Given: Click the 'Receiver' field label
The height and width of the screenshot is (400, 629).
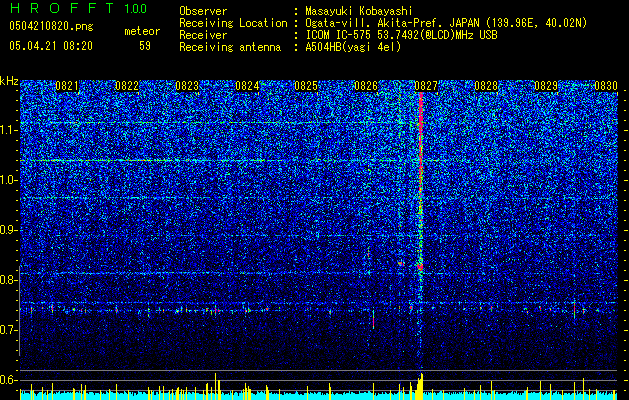Looking at the screenshot, I should coord(203,35).
